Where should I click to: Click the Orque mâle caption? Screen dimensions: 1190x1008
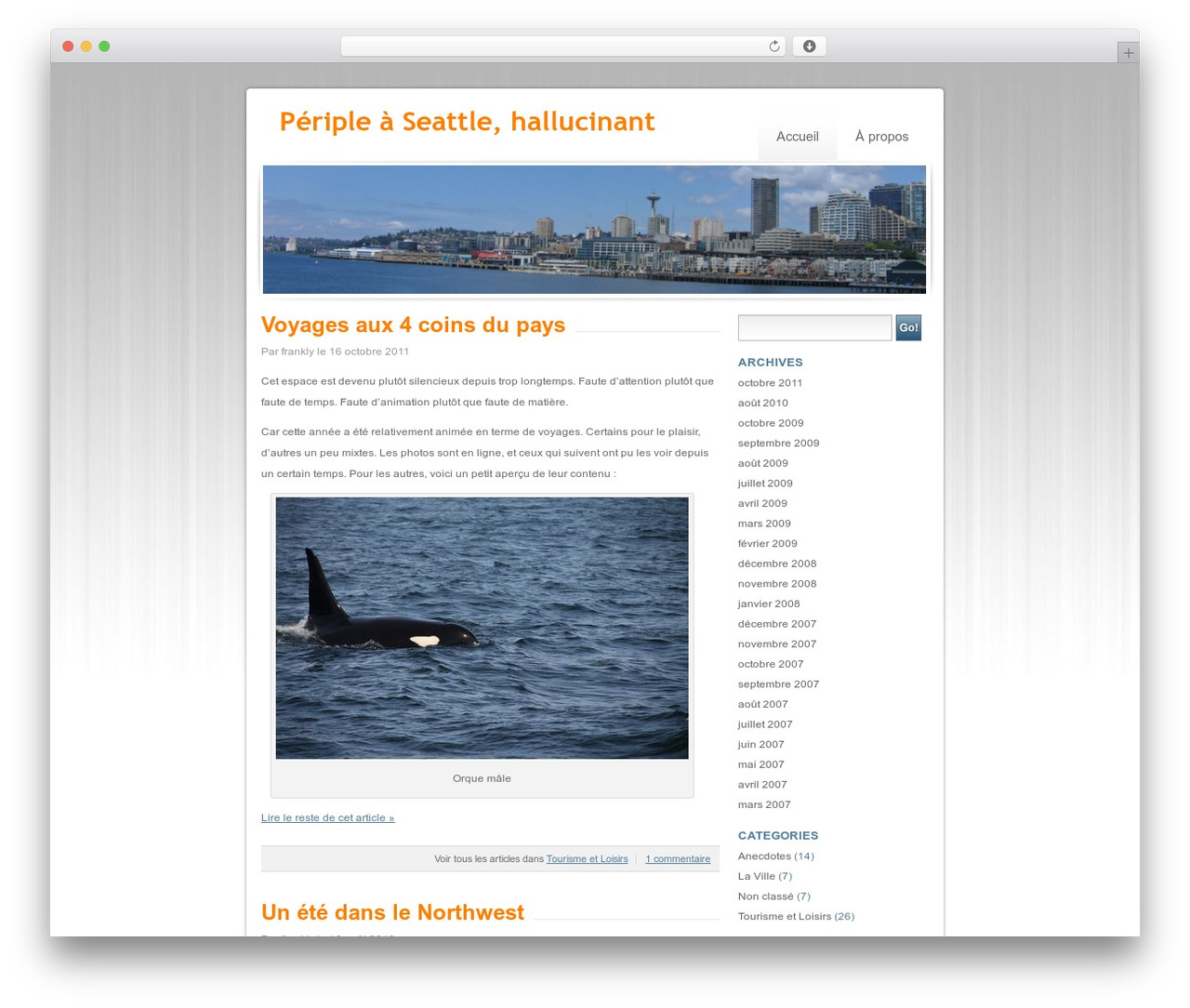tap(482, 778)
